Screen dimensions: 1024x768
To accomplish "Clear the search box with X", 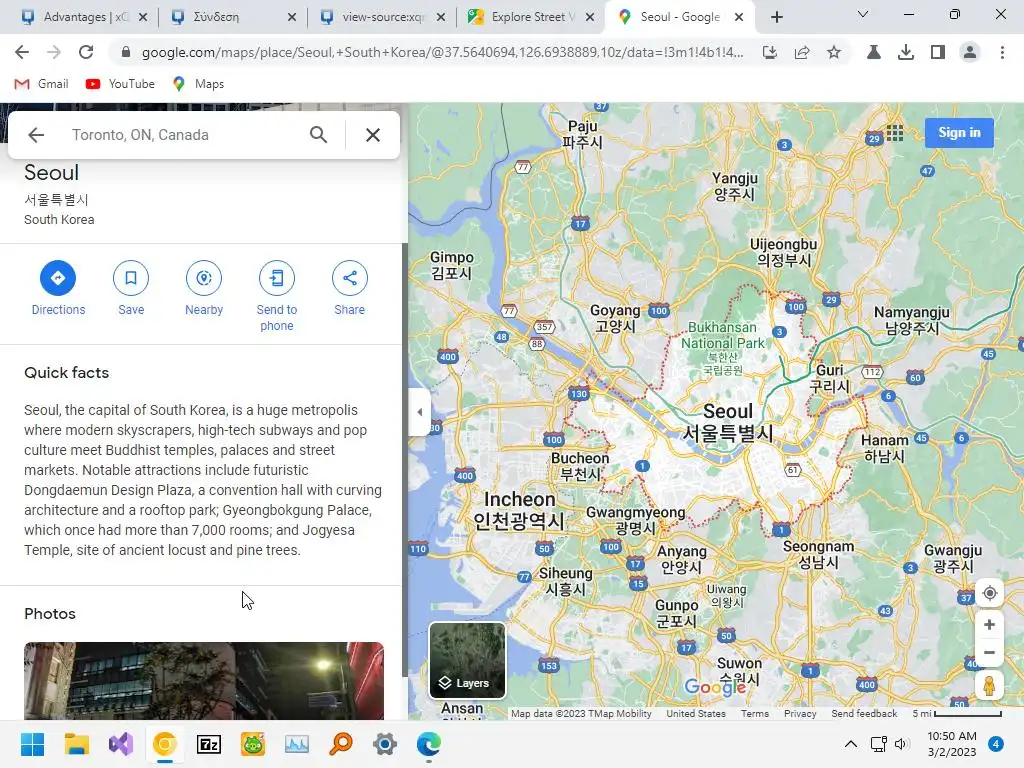I will click(x=373, y=135).
